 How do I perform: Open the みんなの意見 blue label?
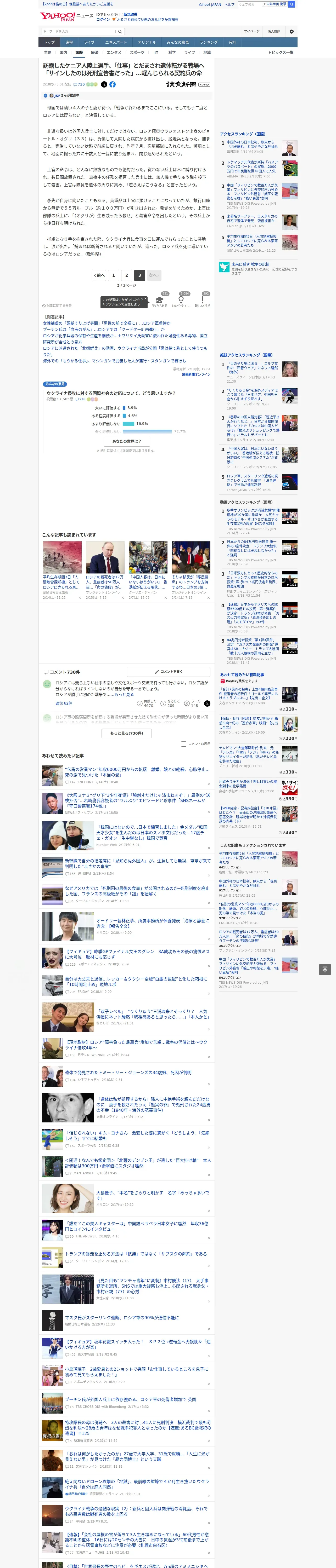click(x=55, y=384)
